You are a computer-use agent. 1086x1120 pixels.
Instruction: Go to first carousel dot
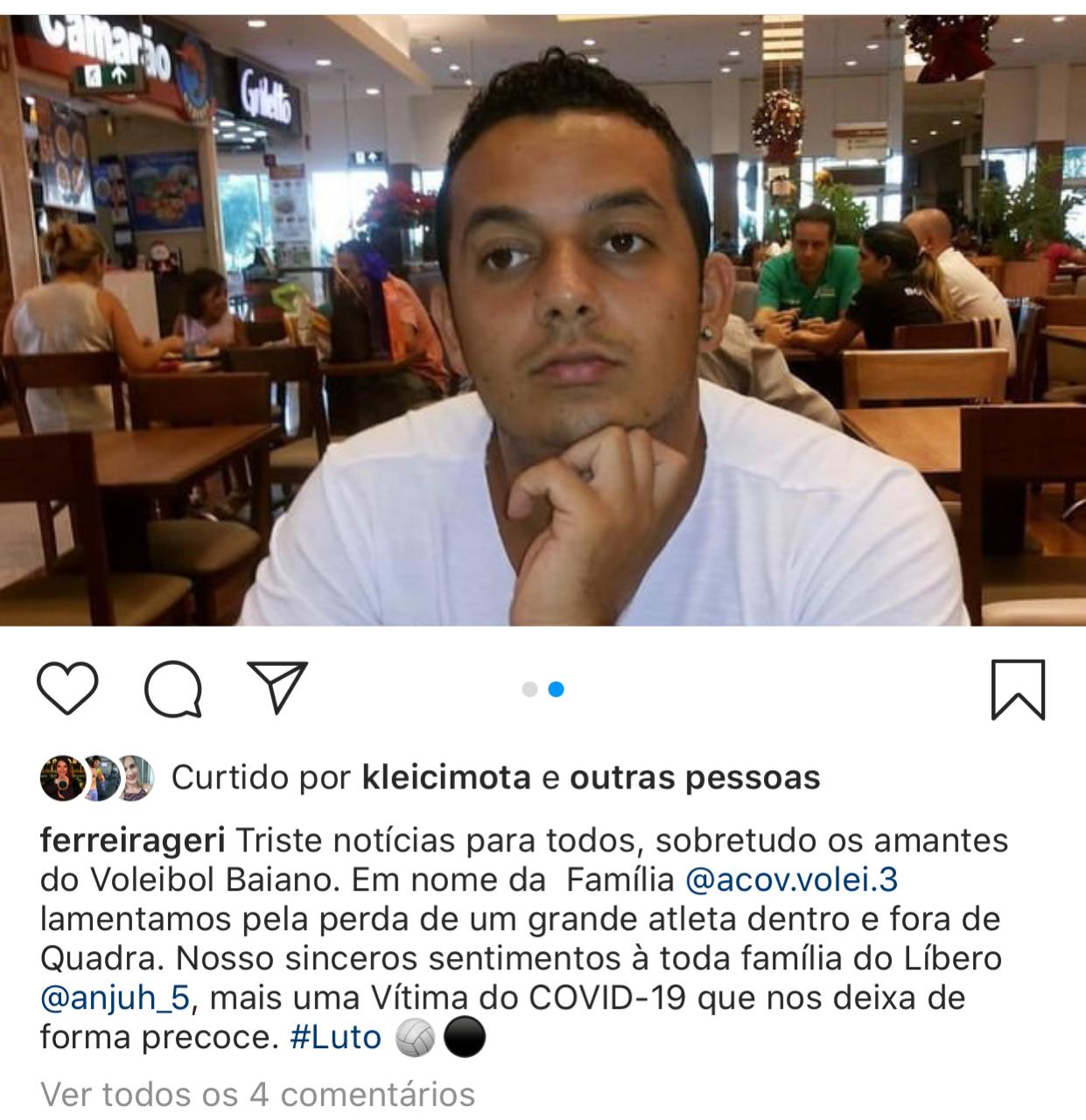click(529, 689)
